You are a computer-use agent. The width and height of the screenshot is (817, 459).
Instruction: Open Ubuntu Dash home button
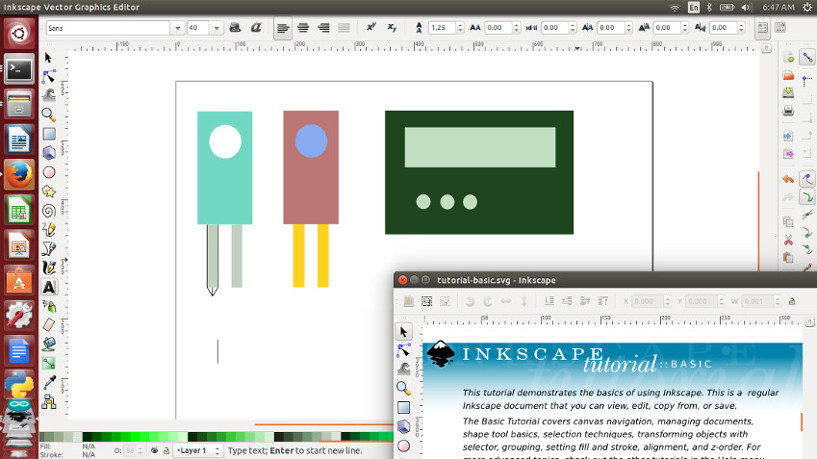coord(19,34)
